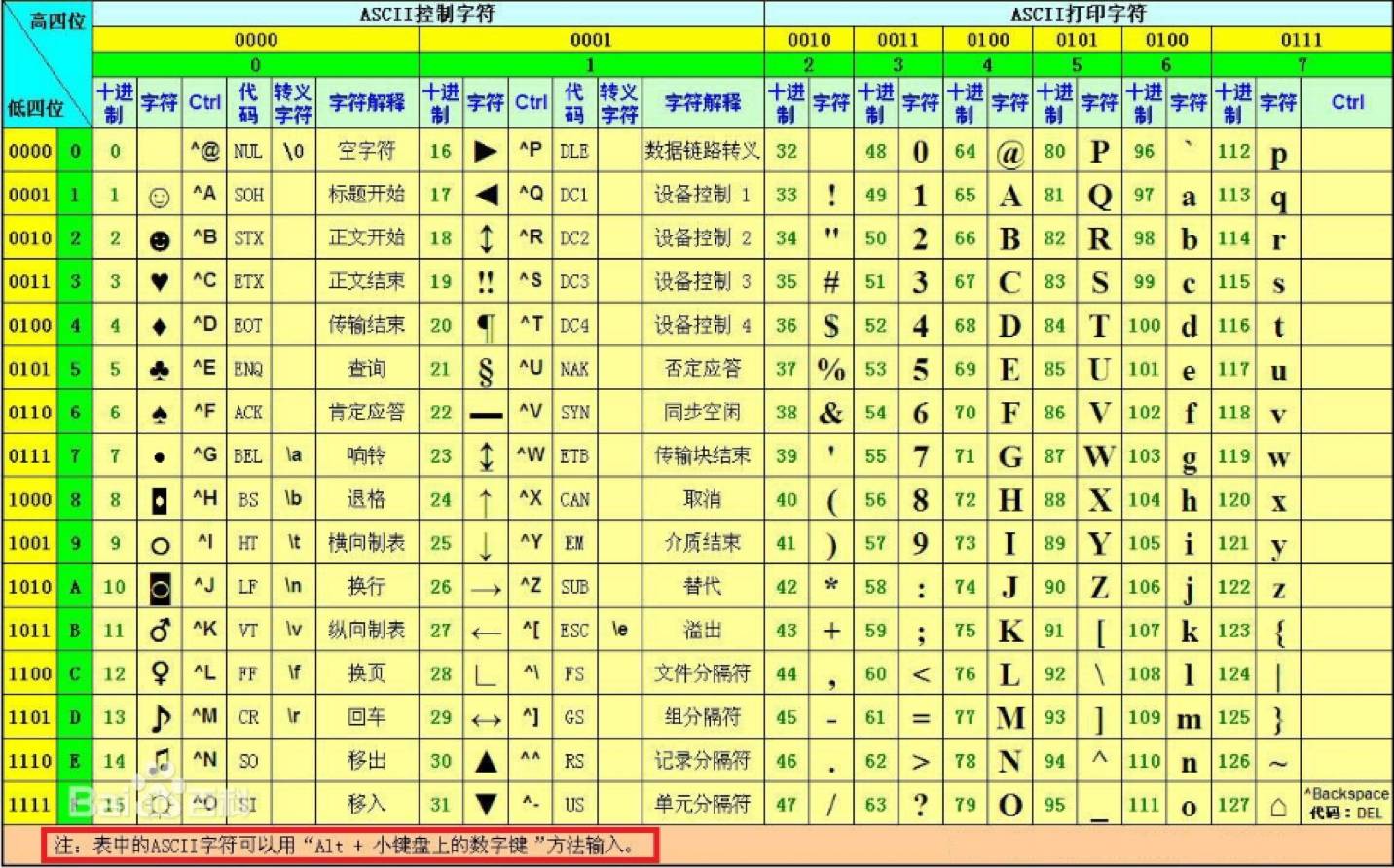Click the solid right-pointing triangle symbol
Screen dimensions: 1394x868
[485, 152]
